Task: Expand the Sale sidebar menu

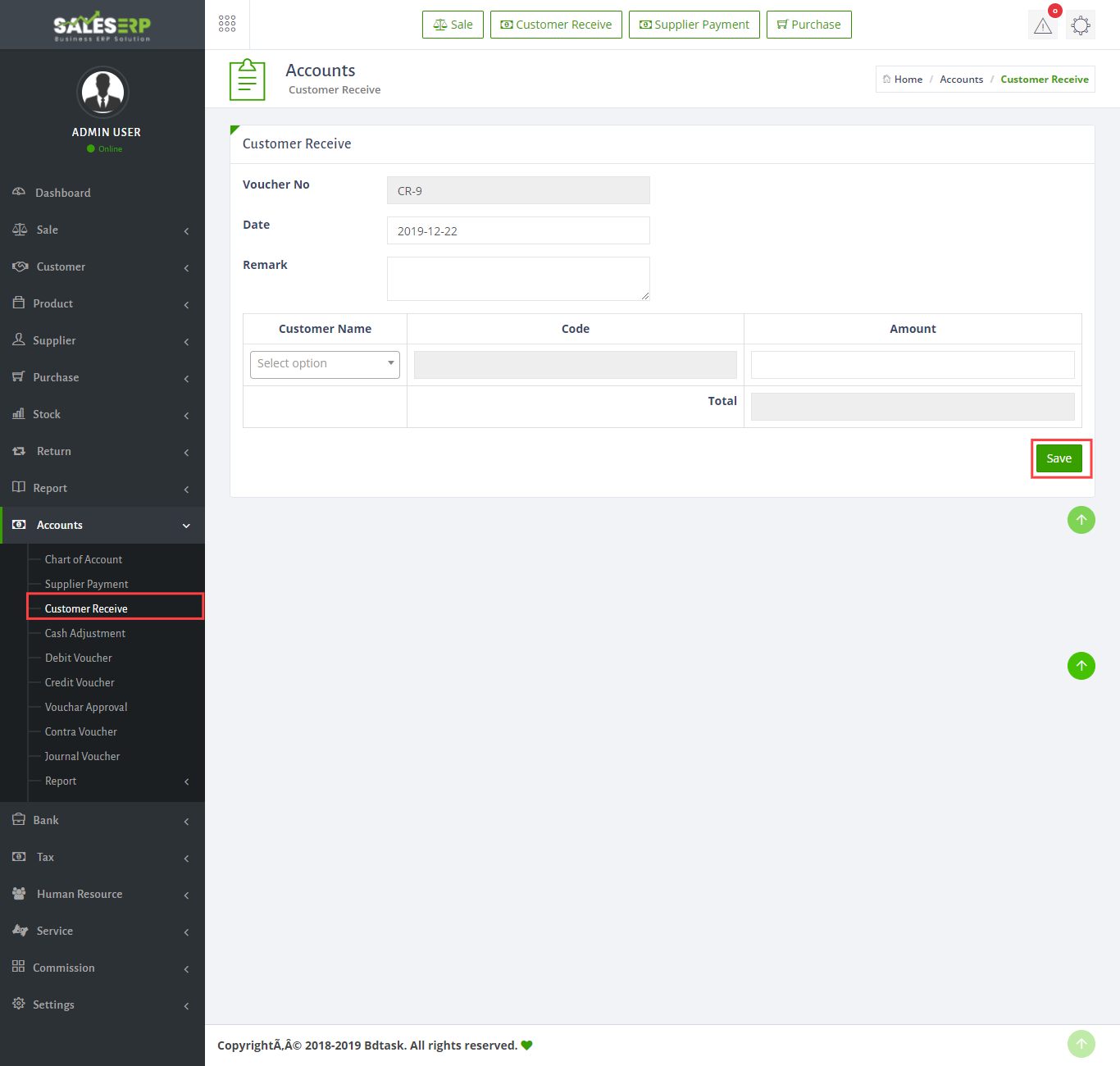Action: pos(48,230)
